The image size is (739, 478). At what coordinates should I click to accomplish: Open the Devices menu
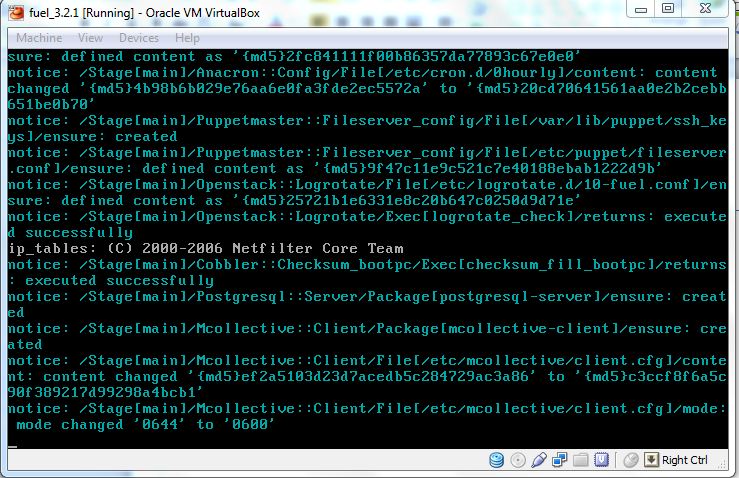[x=139, y=38]
